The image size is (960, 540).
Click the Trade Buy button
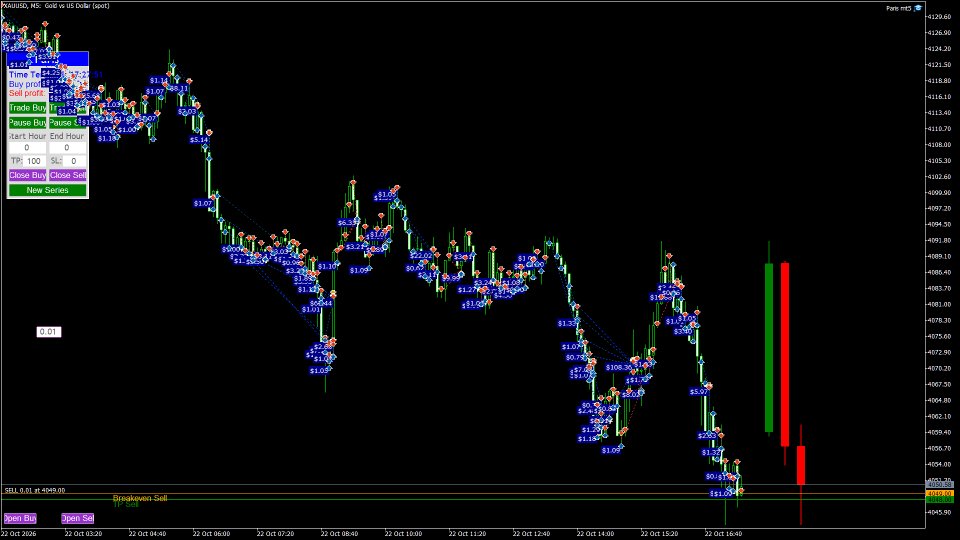(x=28, y=108)
